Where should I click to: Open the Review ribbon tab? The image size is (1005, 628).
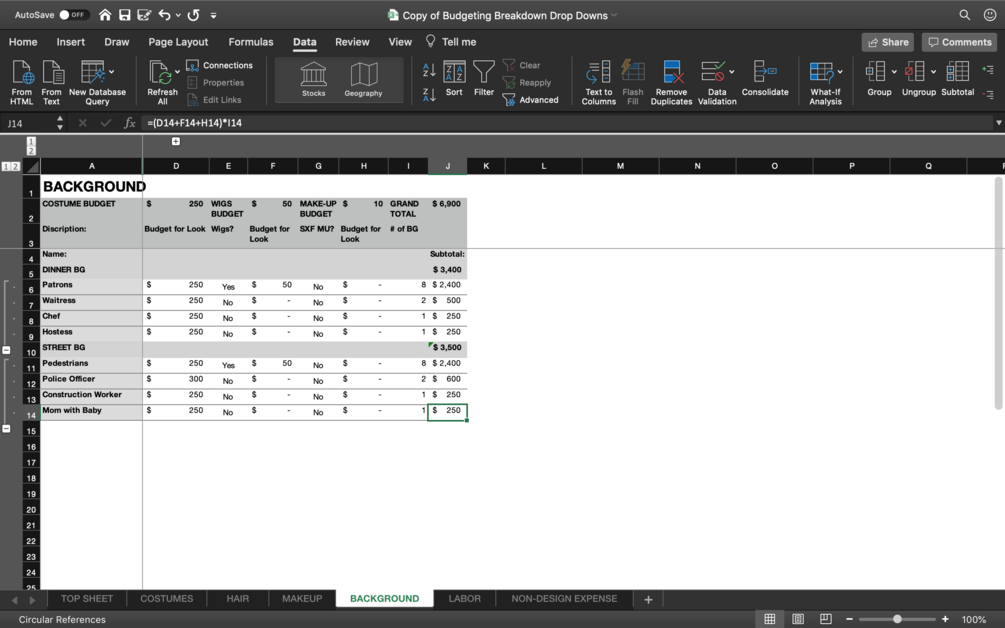click(352, 42)
